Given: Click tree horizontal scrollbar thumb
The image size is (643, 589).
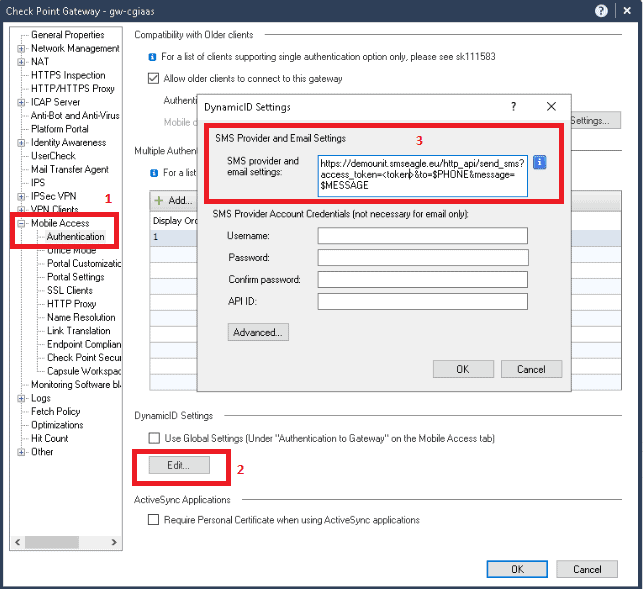Looking at the screenshot, I should pos(52,542).
